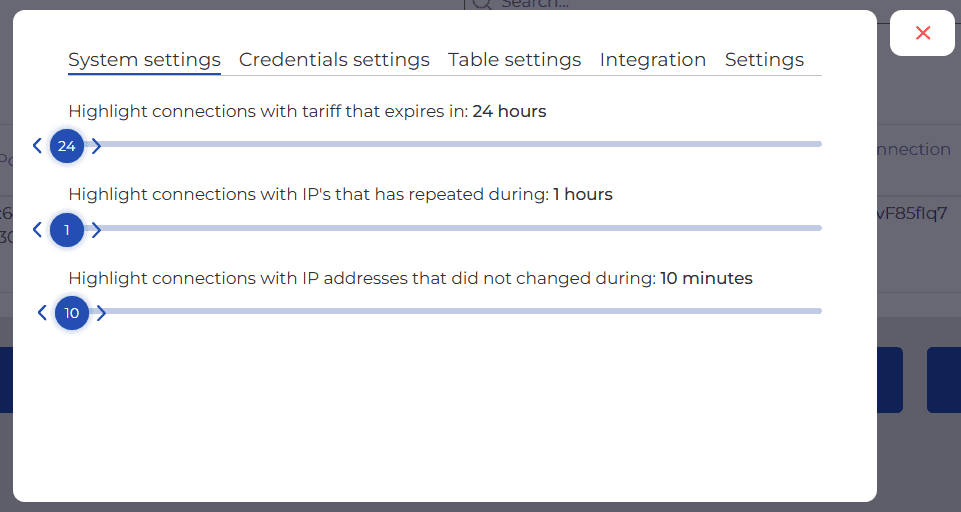Viewport: 961px width, 512px height.
Task: Decrease unchanged IP minutes with left chevron
Action: coord(42,313)
